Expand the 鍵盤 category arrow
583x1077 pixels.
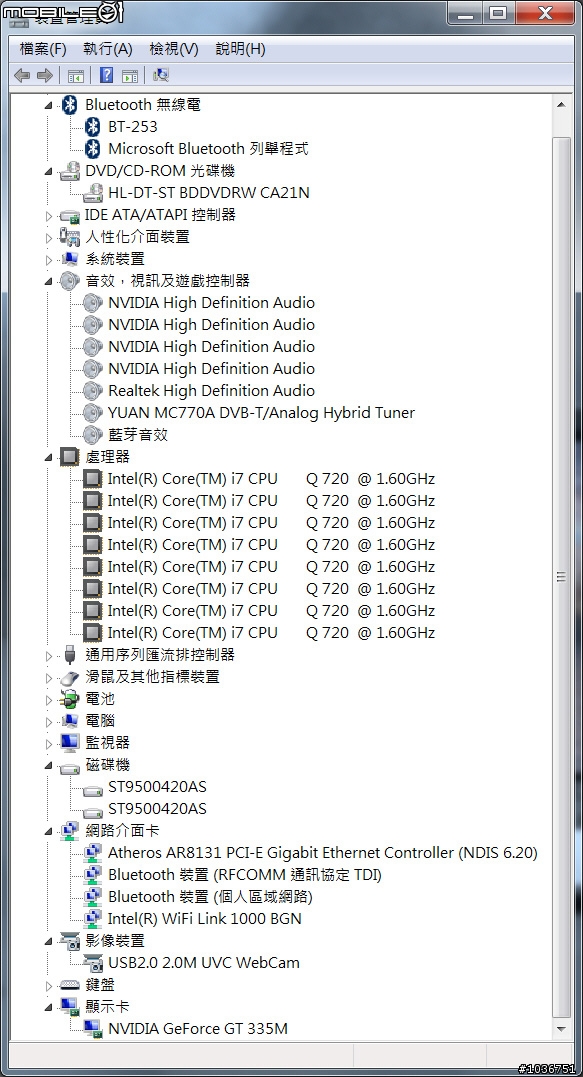click(48, 986)
